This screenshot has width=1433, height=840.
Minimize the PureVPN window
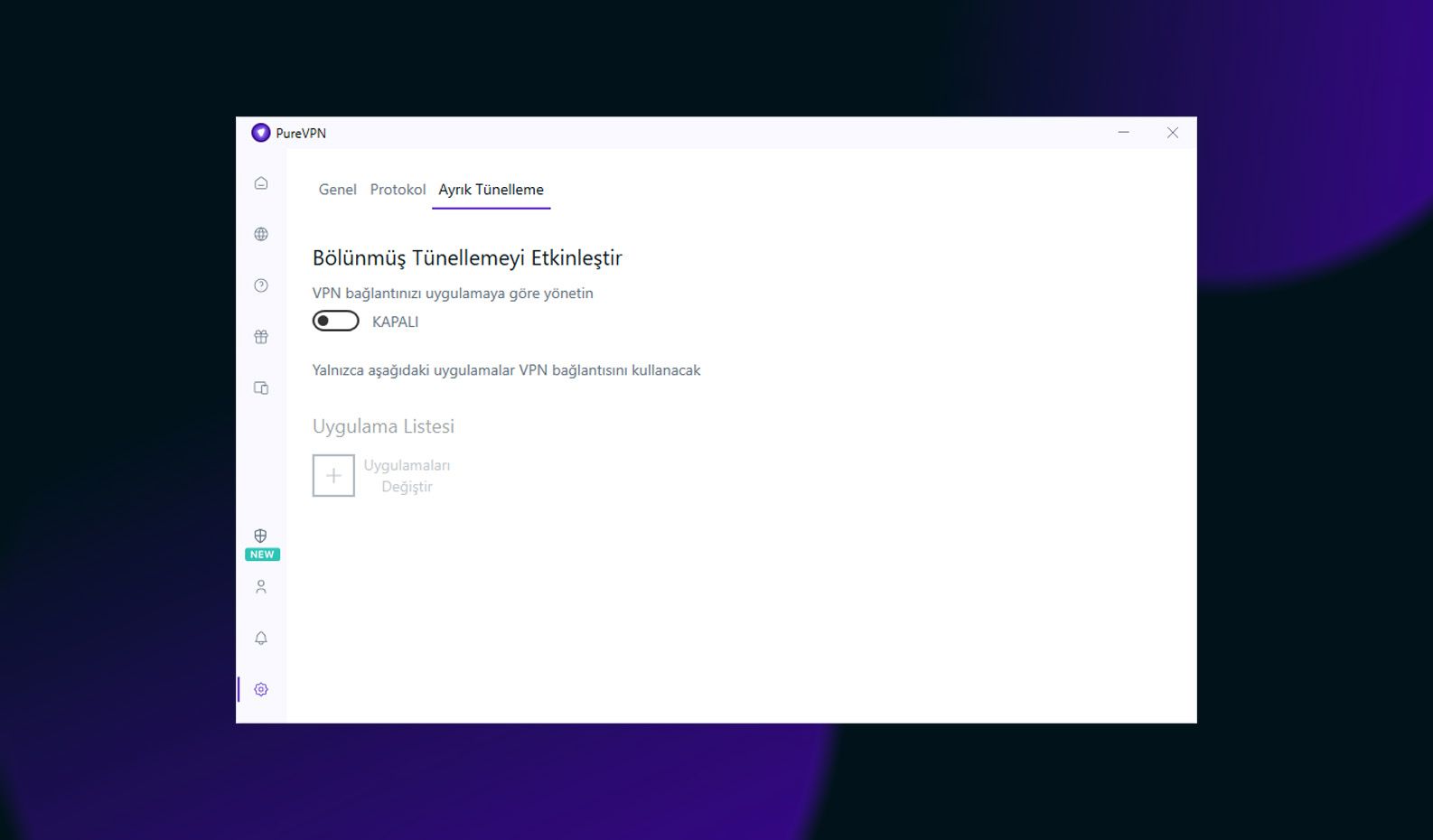(1124, 133)
